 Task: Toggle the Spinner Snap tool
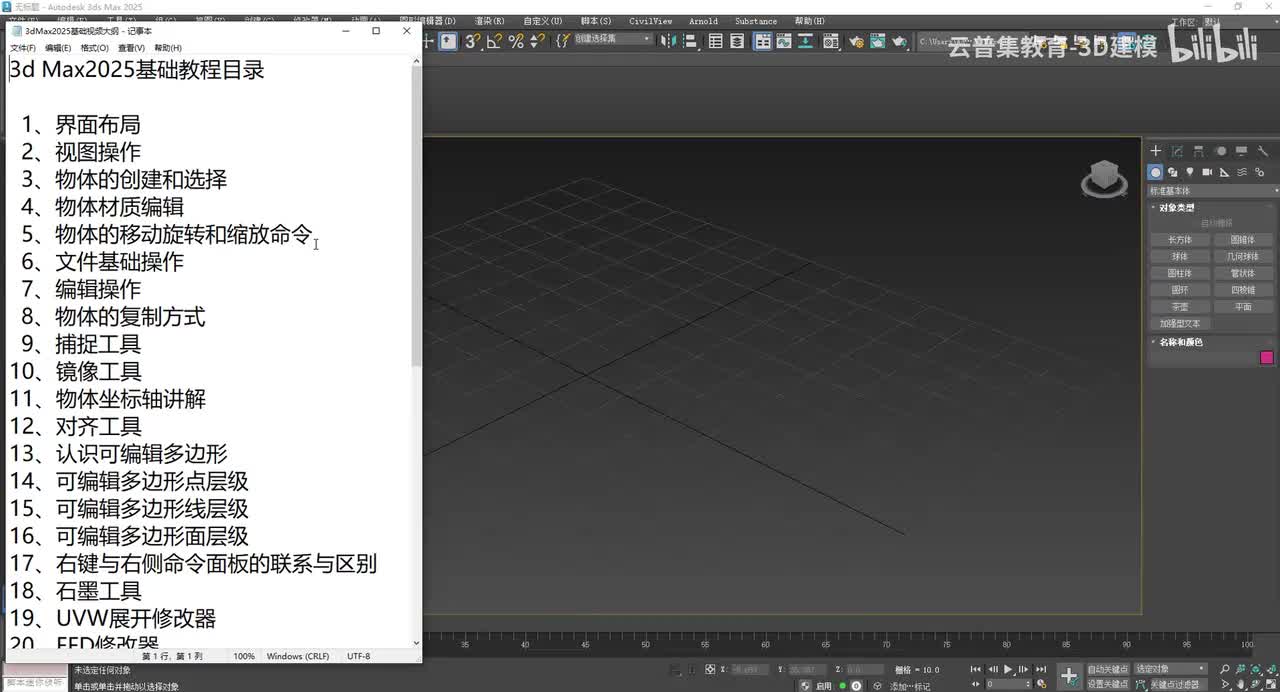[537, 41]
